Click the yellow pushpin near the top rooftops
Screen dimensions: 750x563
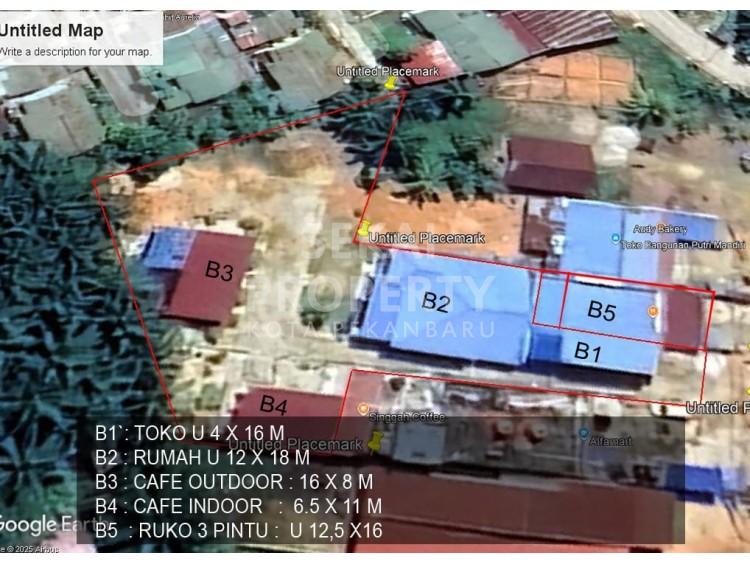[391, 83]
